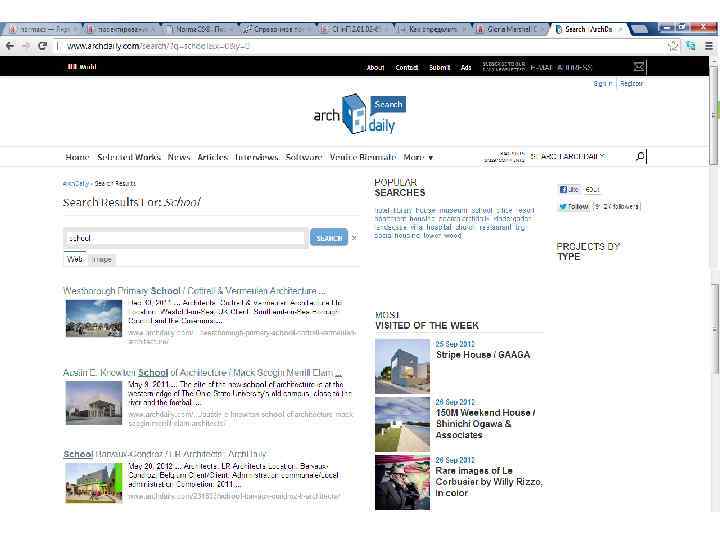Click the bookmark star icon in address bar

(x=674, y=46)
